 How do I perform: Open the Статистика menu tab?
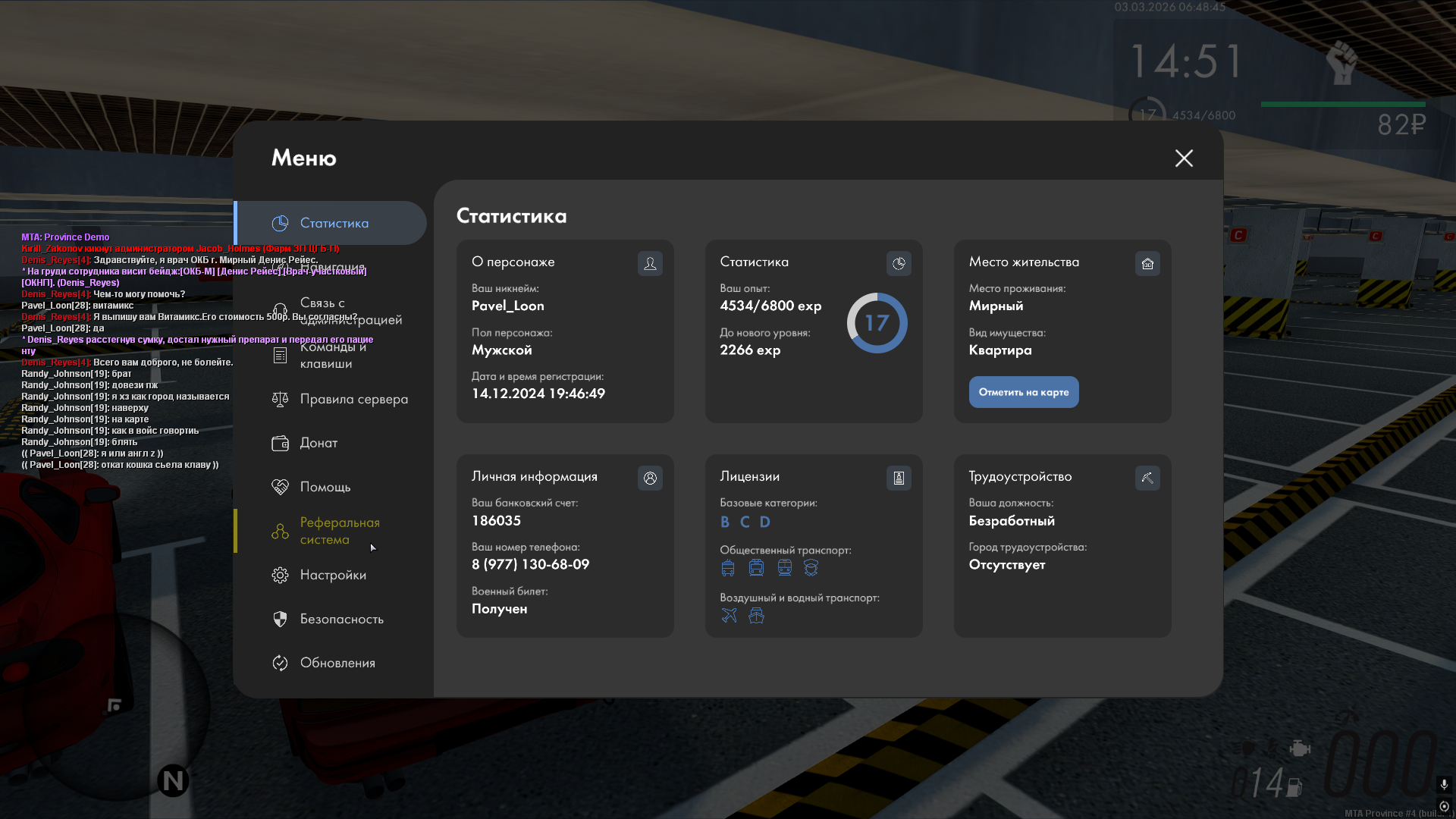click(x=334, y=223)
